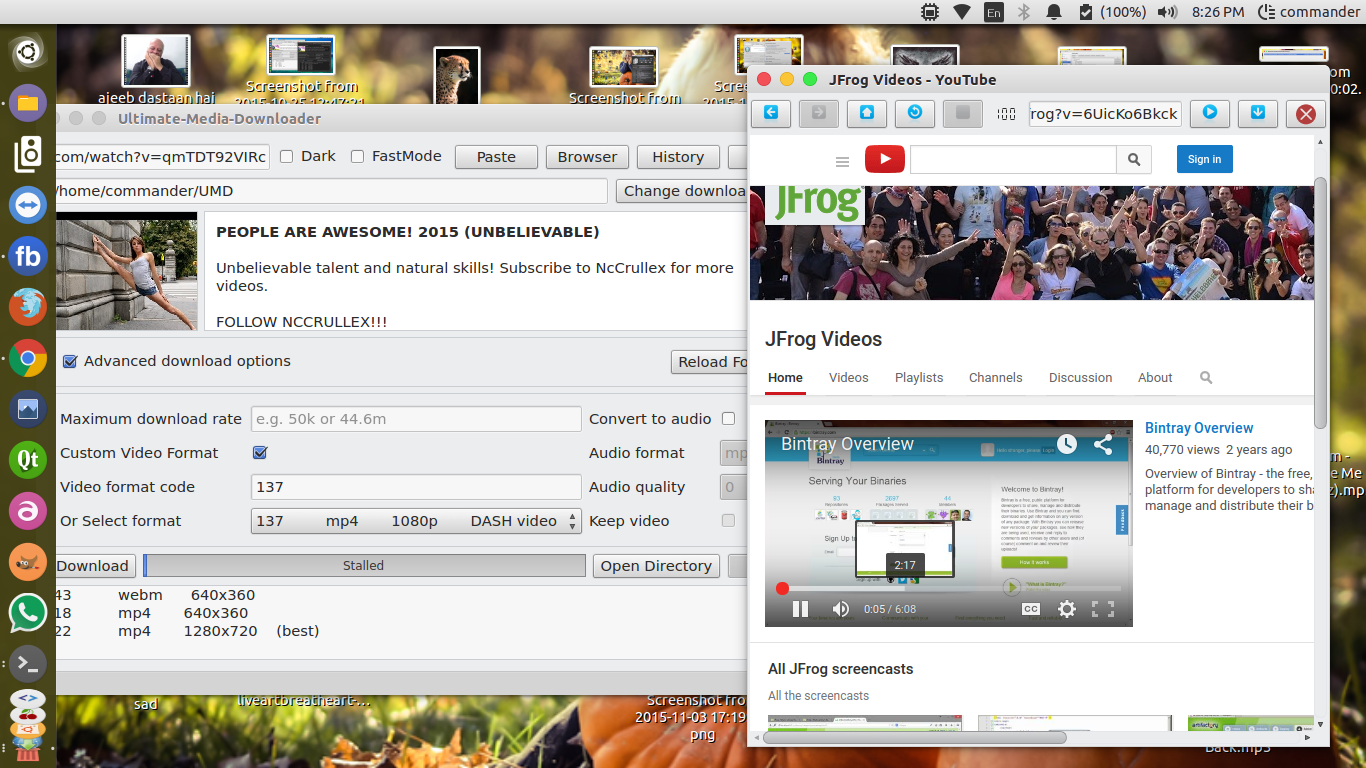Uncheck Advanced download options

point(70,361)
